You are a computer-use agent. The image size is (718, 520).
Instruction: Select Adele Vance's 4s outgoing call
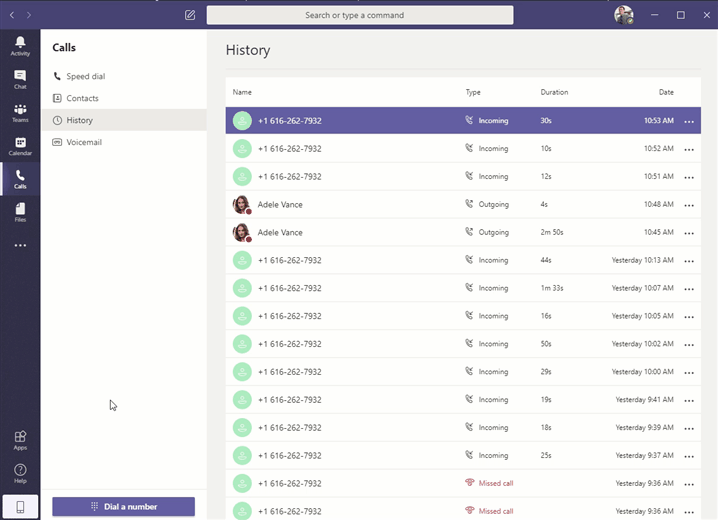coord(463,205)
